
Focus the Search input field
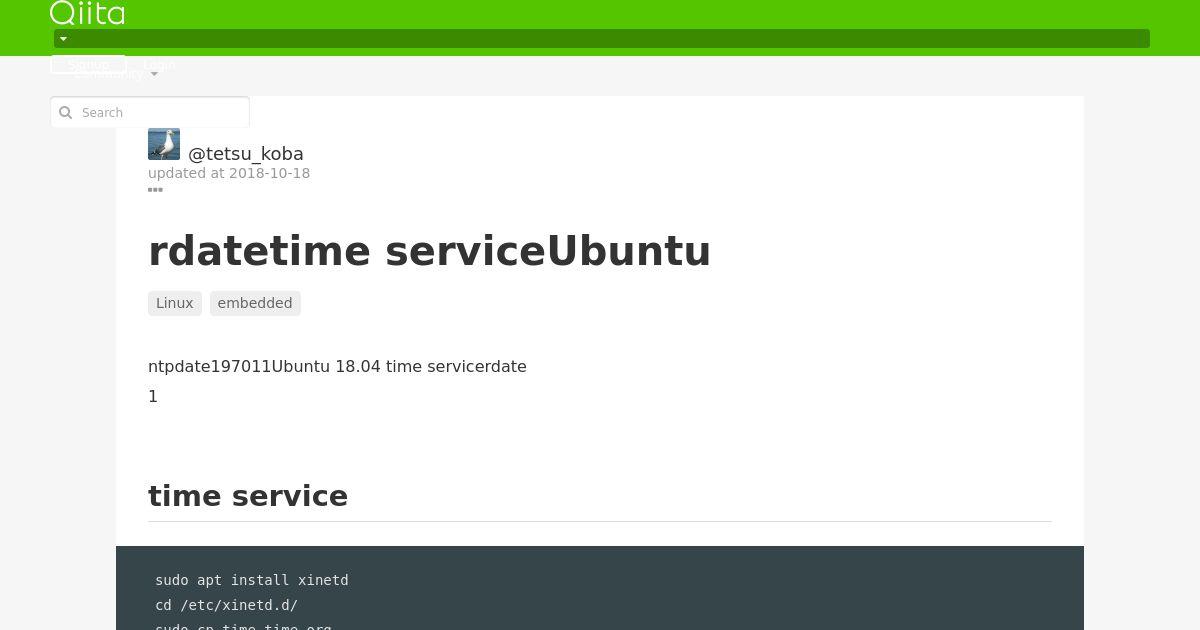150,112
